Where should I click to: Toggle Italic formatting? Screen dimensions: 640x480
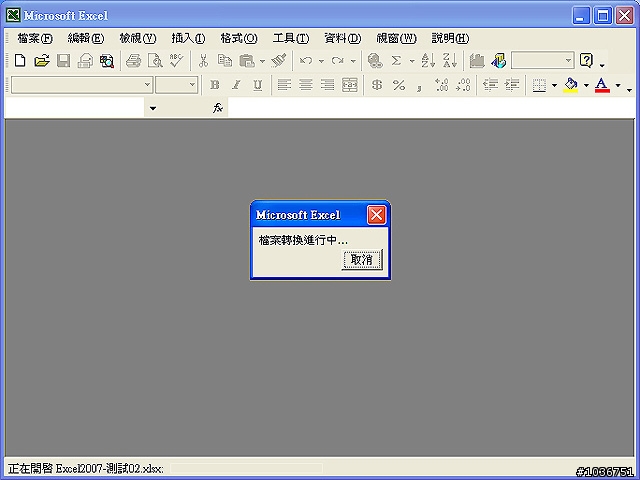click(x=236, y=85)
